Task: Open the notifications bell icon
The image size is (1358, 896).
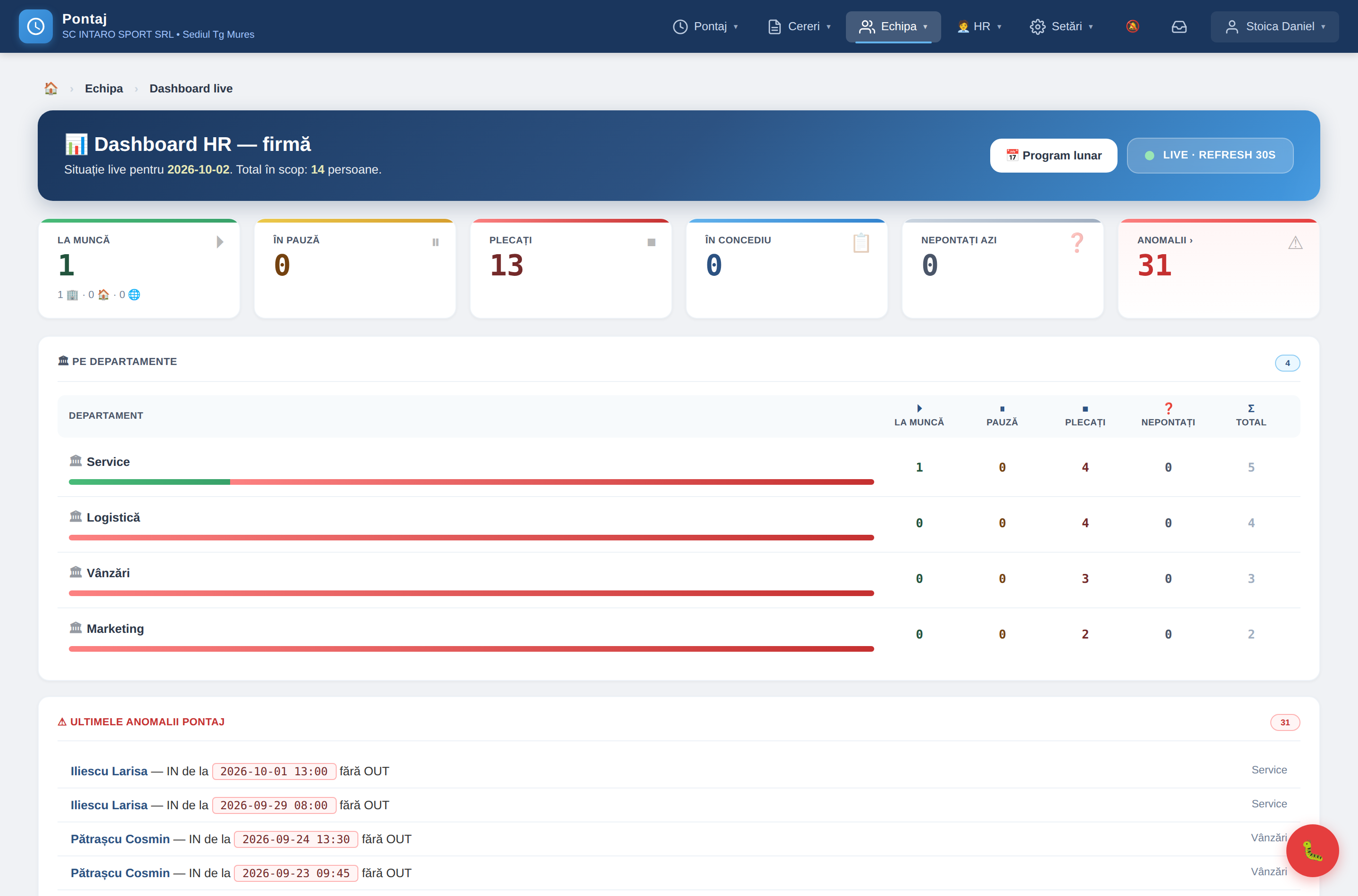Action: (x=1132, y=26)
